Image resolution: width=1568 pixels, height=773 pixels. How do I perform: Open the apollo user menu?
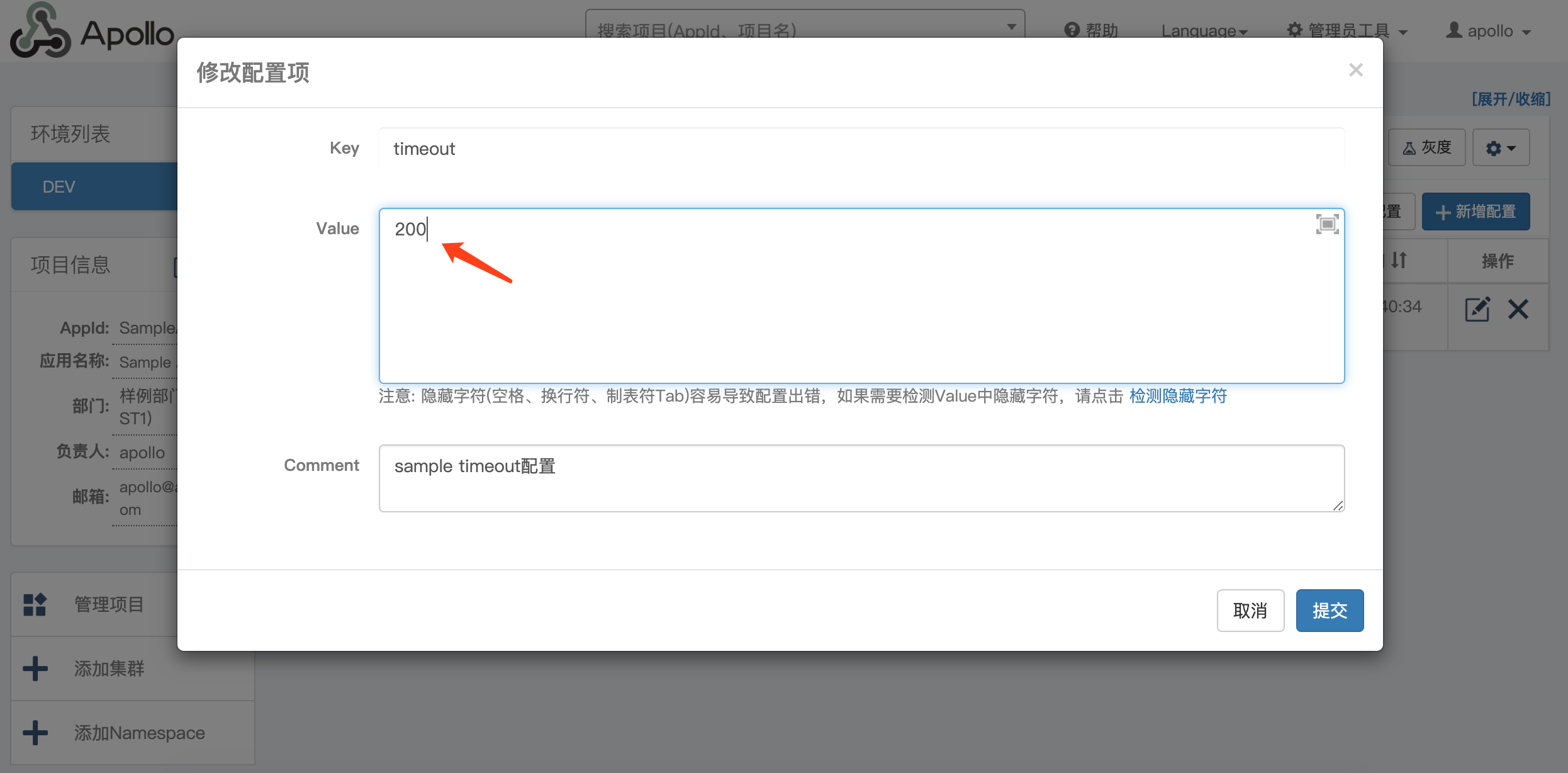tap(1488, 31)
